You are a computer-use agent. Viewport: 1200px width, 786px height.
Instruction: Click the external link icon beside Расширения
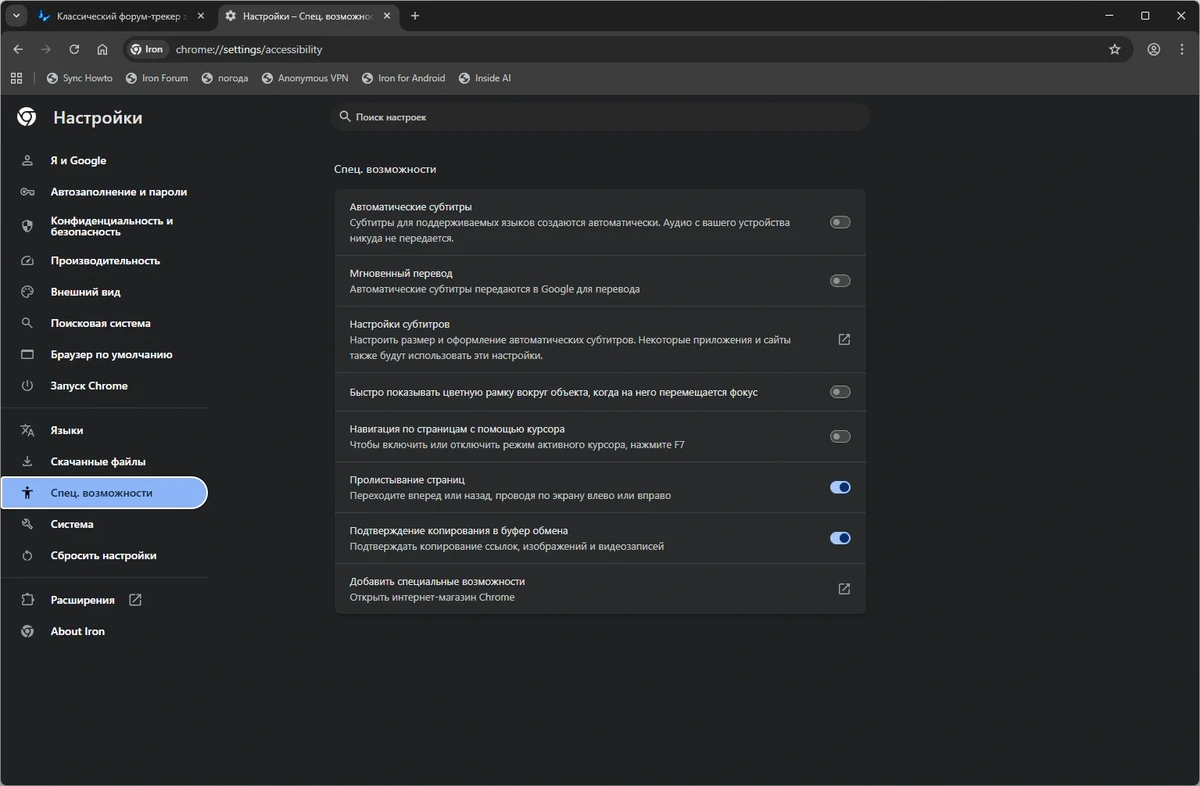tap(135, 600)
